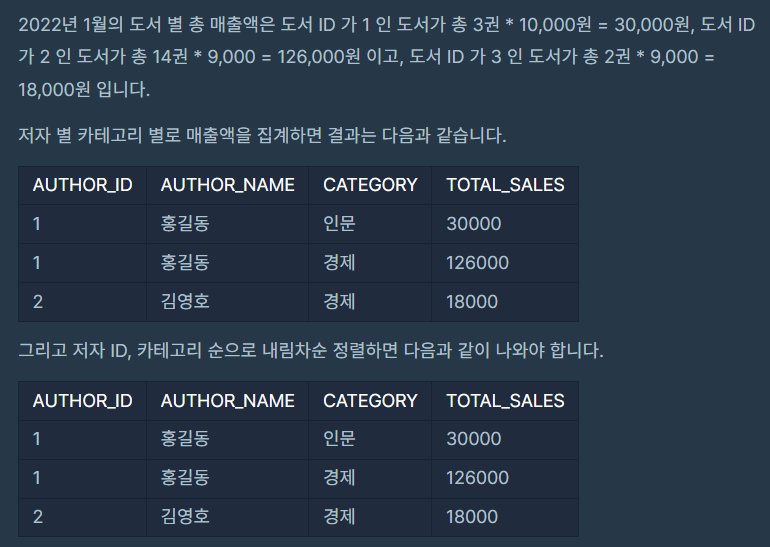770x547 pixels.
Task: Click AUTHOR_NAME header in second table
Action: pyautogui.click(x=227, y=401)
